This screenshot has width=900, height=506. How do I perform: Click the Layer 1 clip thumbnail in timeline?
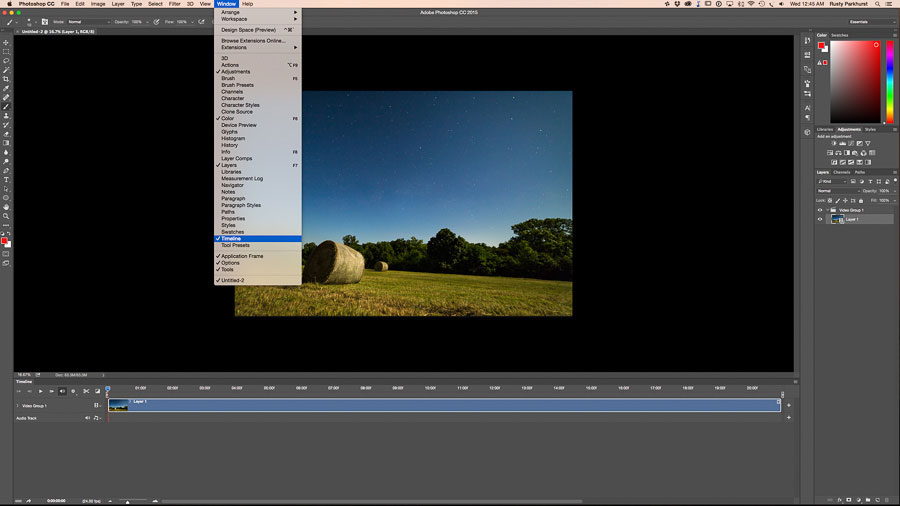tap(119, 405)
